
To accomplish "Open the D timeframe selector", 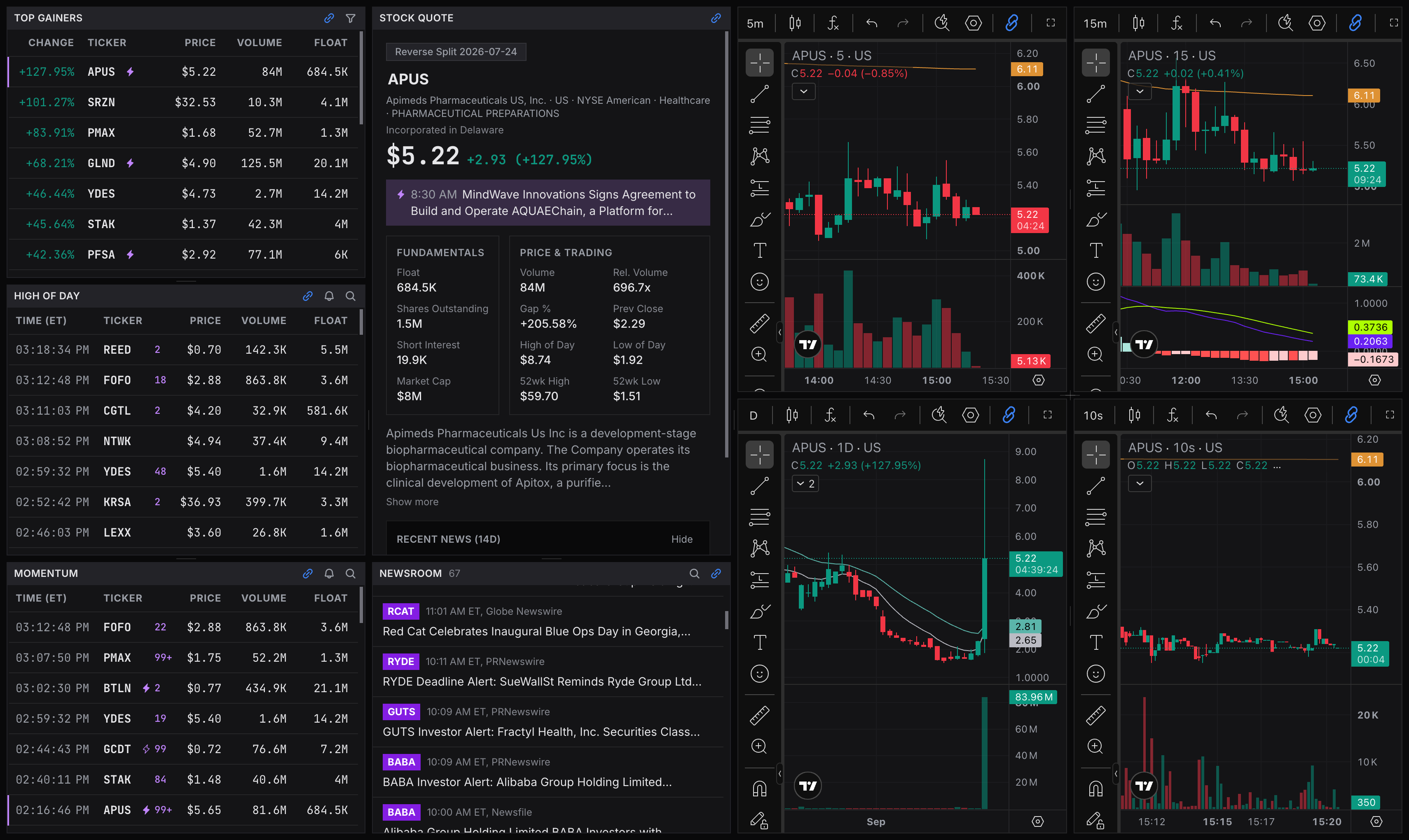I will pos(753,416).
